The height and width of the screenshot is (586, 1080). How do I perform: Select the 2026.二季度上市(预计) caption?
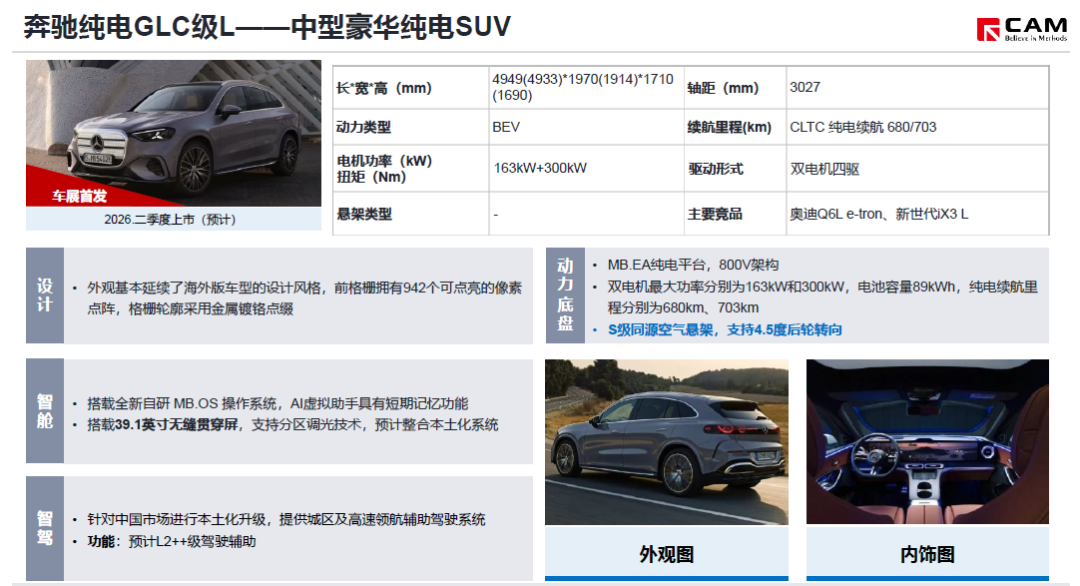(170, 220)
